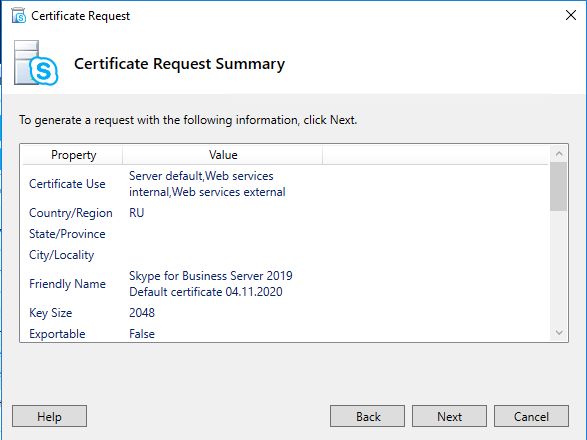This screenshot has height=440, width=587.
Task: Select the Friendly Name property label
Action: point(67,283)
